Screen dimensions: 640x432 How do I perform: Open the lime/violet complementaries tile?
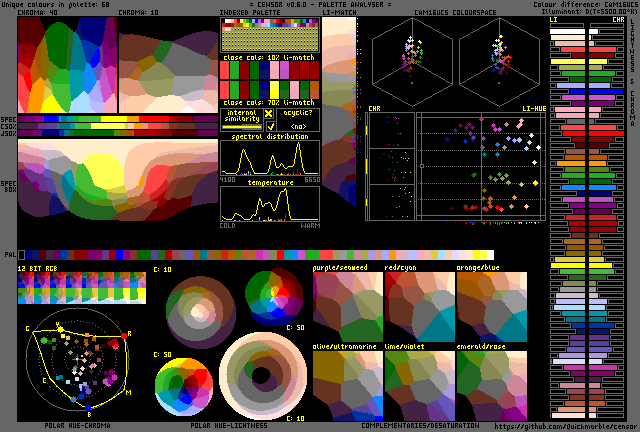pos(420,386)
